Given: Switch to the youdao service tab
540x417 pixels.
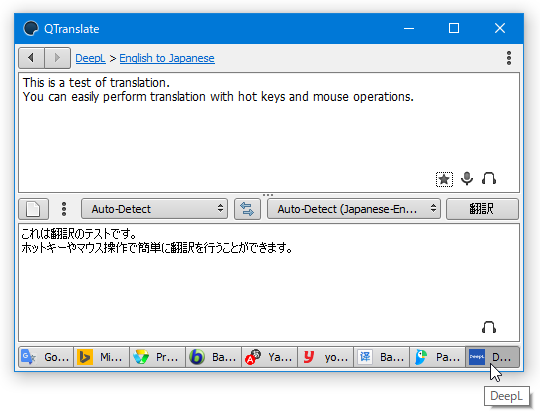Looking at the screenshot, I should pyautogui.click(x=326, y=357).
